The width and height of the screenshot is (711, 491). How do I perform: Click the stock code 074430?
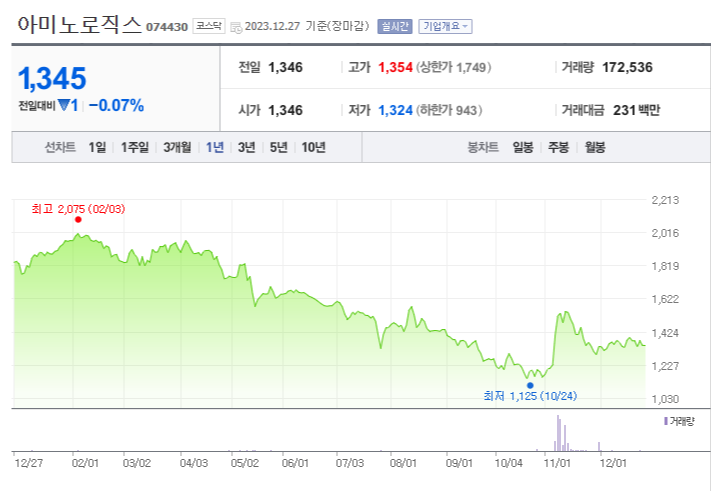166,27
